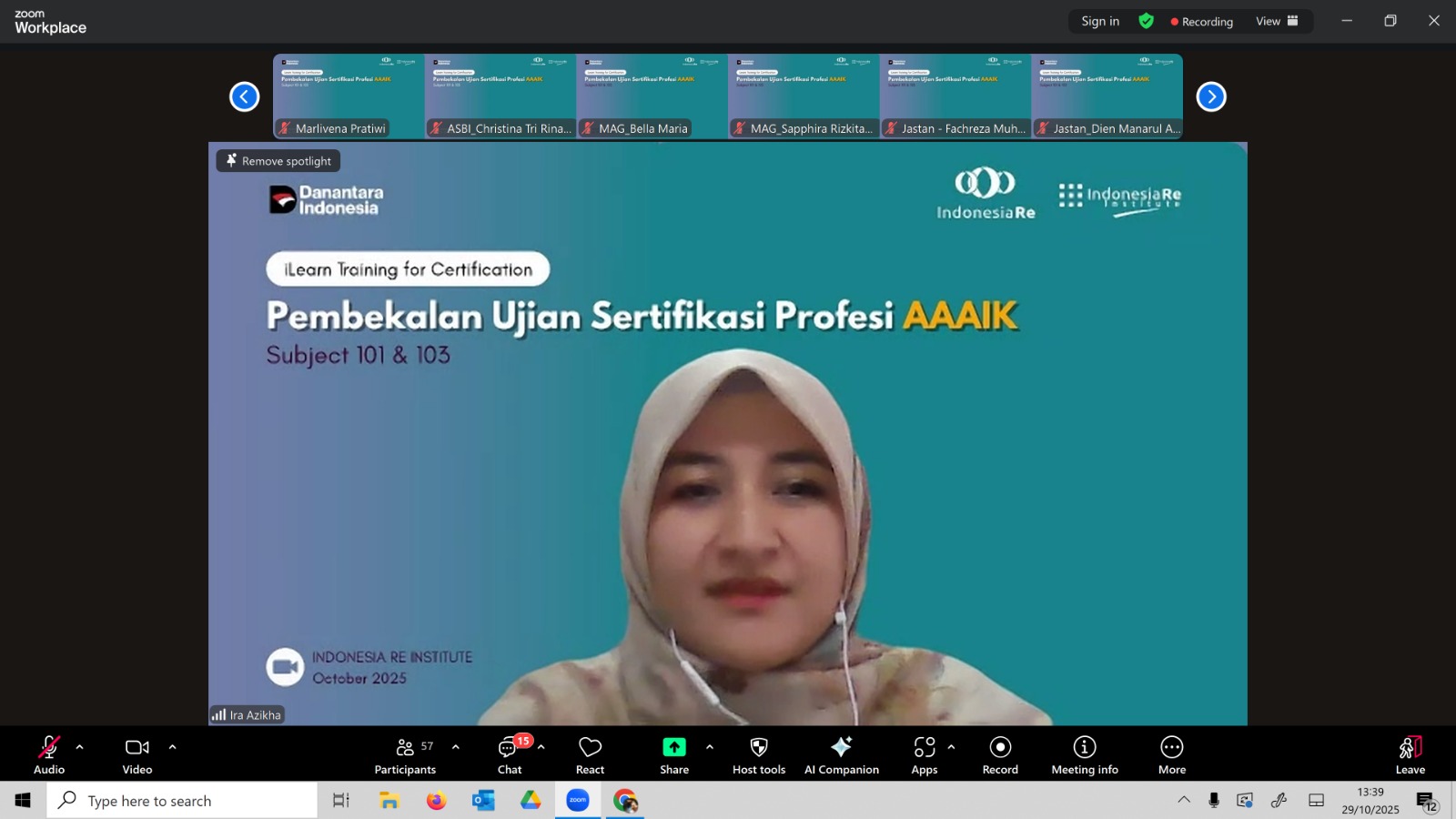Toggle the Video camera on or off
Image resolution: width=1456 pixels, height=819 pixels.
(x=137, y=754)
